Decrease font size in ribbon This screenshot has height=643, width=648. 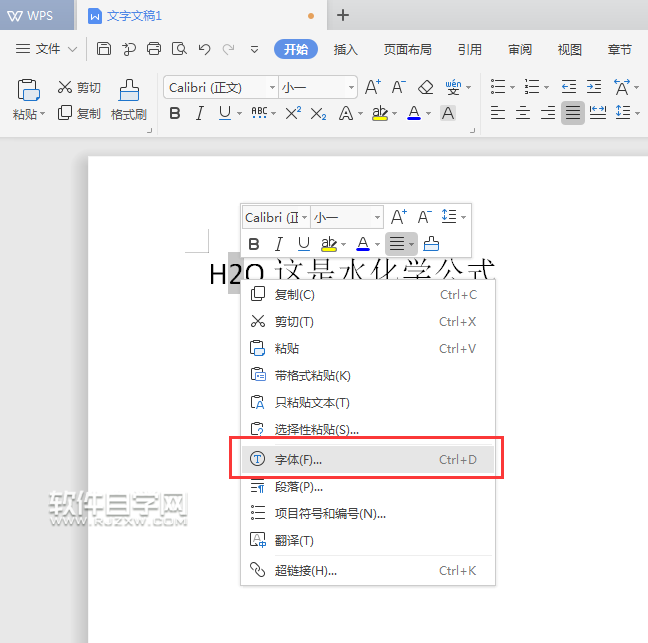click(x=399, y=87)
